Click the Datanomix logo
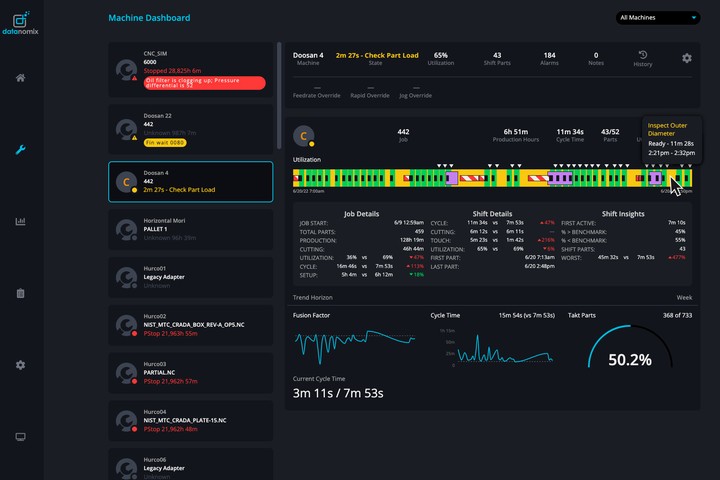Viewport: 720px width, 480px height. (x=20, y=23)
